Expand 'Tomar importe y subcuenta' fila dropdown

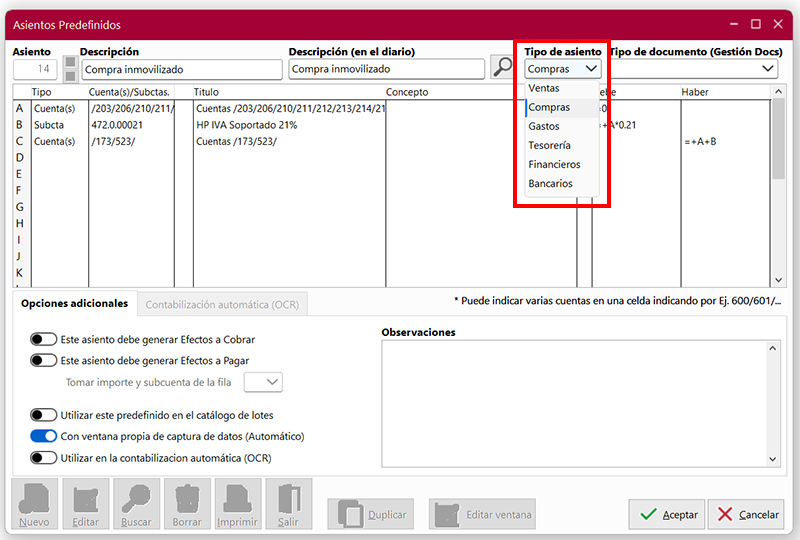point(264,382)
